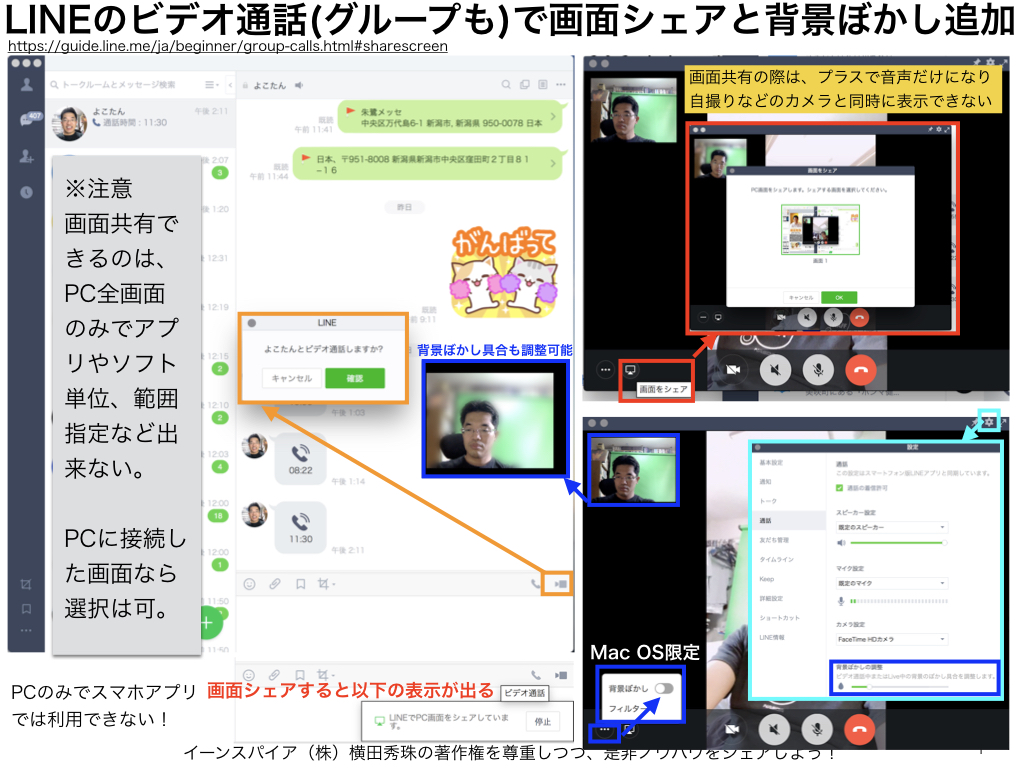The height and width of the screenshot is (768, 1024).
Task: Open the add friend icon in LINE sidebar
Action: pyautogui.click(x=26, y=157)
